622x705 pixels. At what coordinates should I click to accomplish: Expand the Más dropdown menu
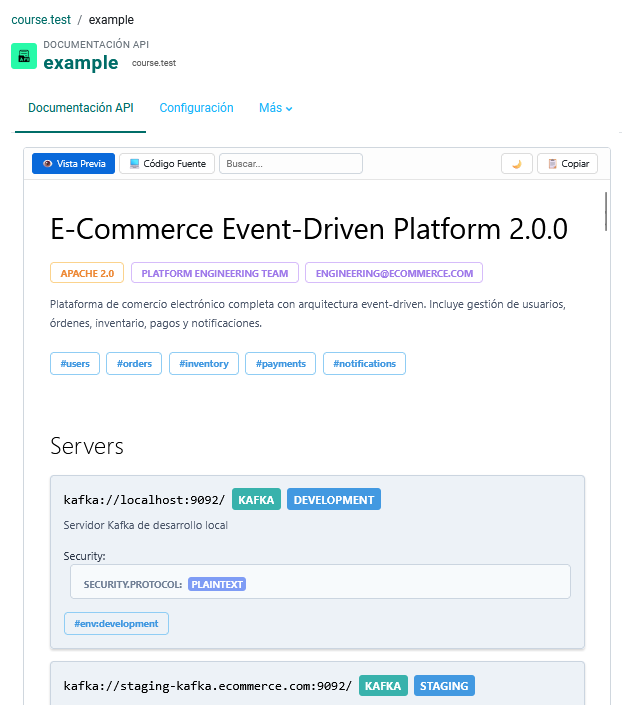click(275, 108)
